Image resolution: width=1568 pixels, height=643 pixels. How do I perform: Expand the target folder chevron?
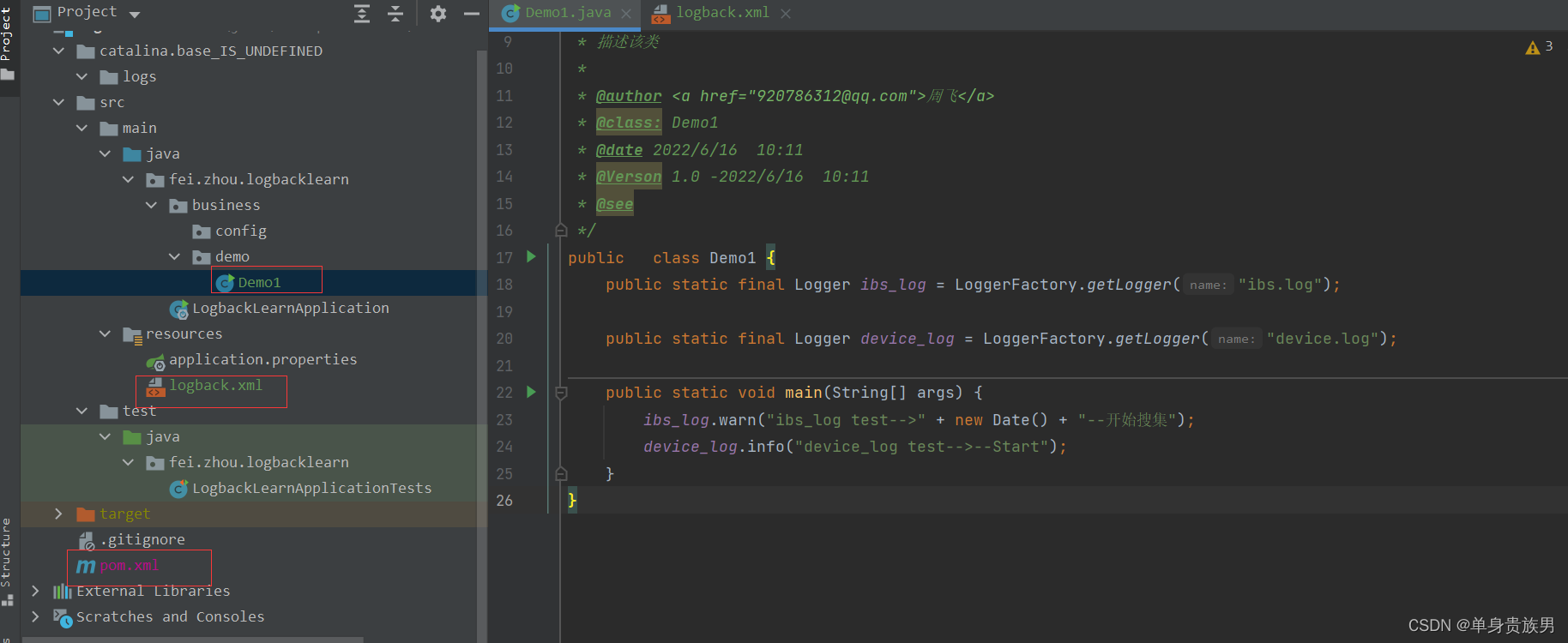point(58,514)
